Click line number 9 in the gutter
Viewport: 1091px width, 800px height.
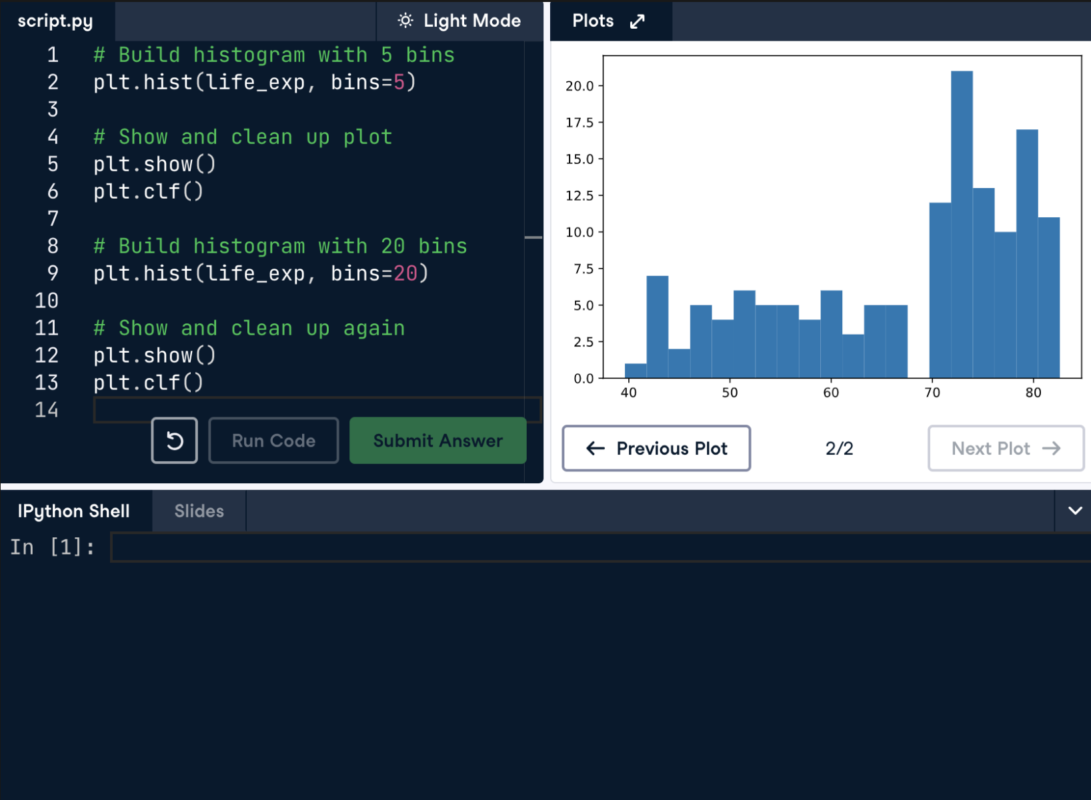tap(52, 273)
